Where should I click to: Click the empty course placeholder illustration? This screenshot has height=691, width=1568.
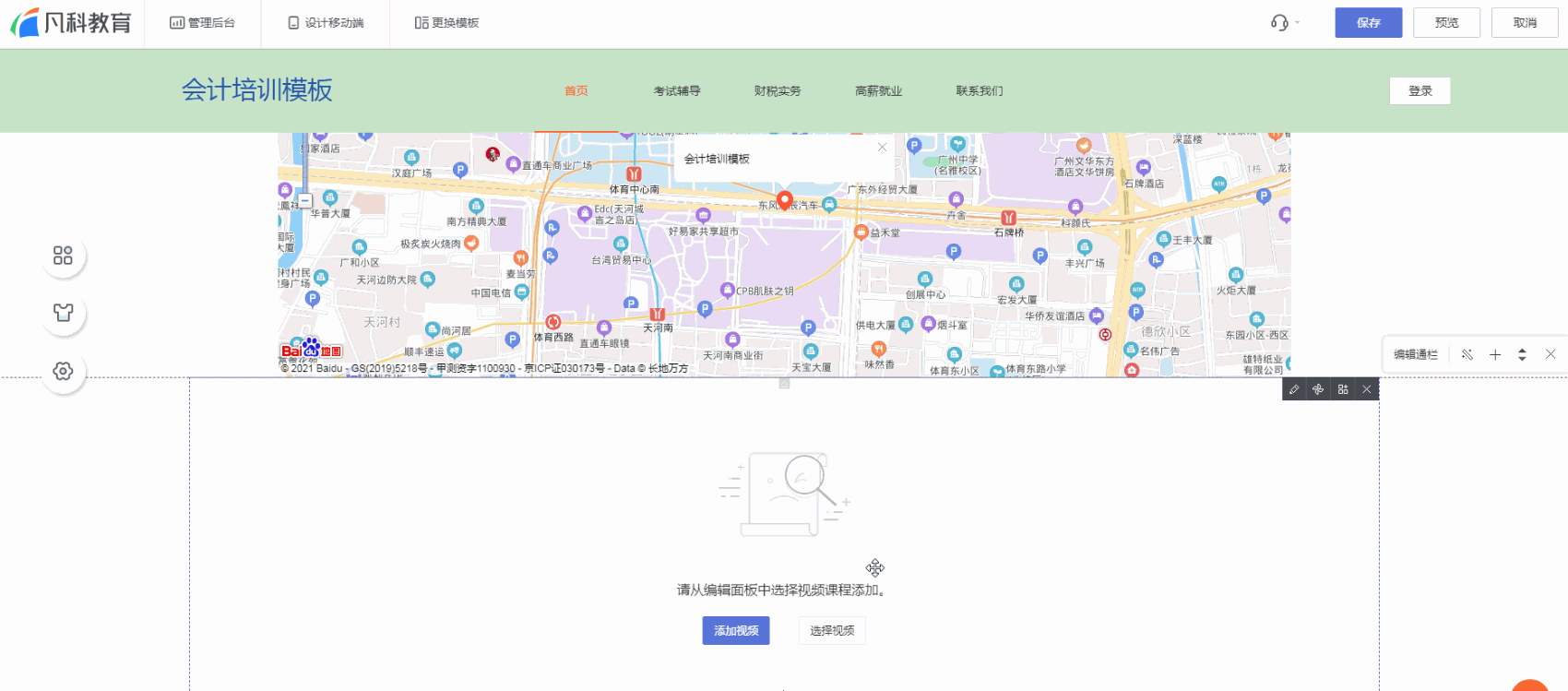[784, 494]
